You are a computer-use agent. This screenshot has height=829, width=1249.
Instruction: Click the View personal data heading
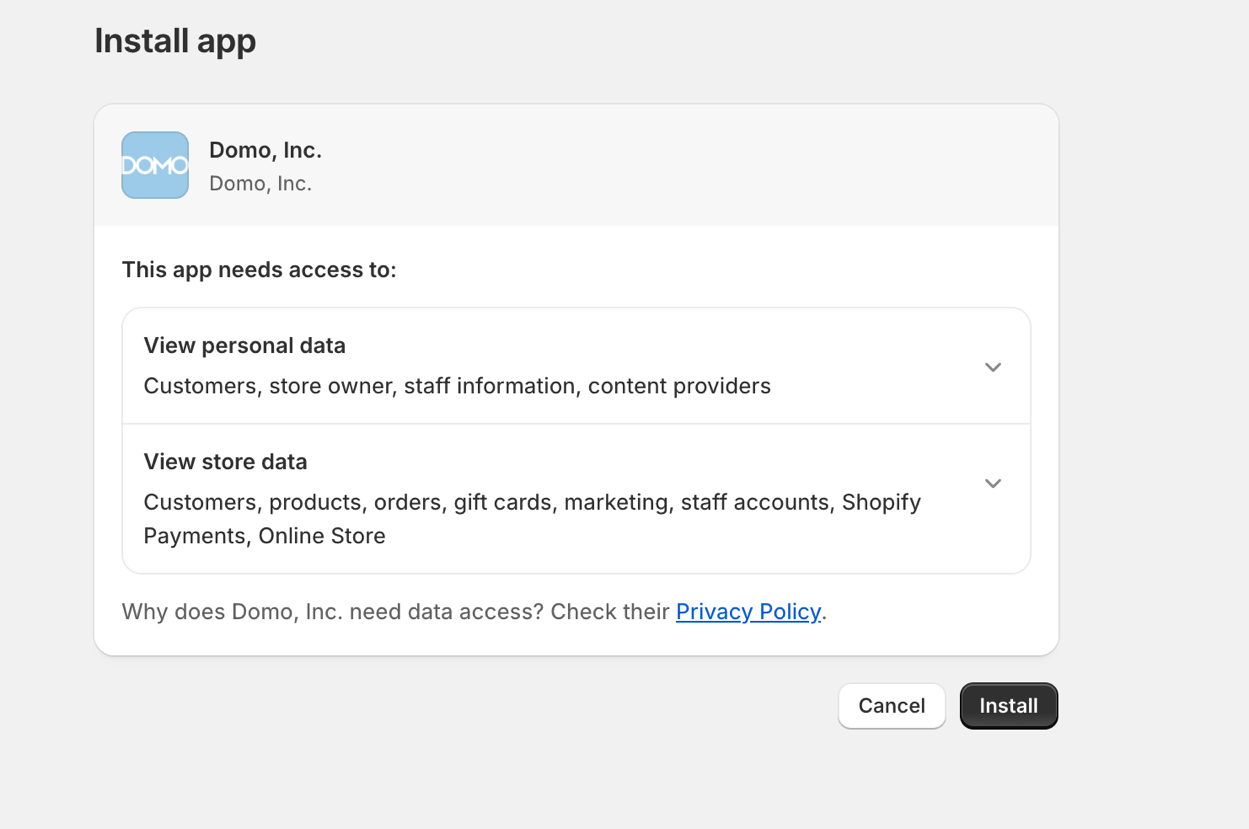(x=244, y=345)
